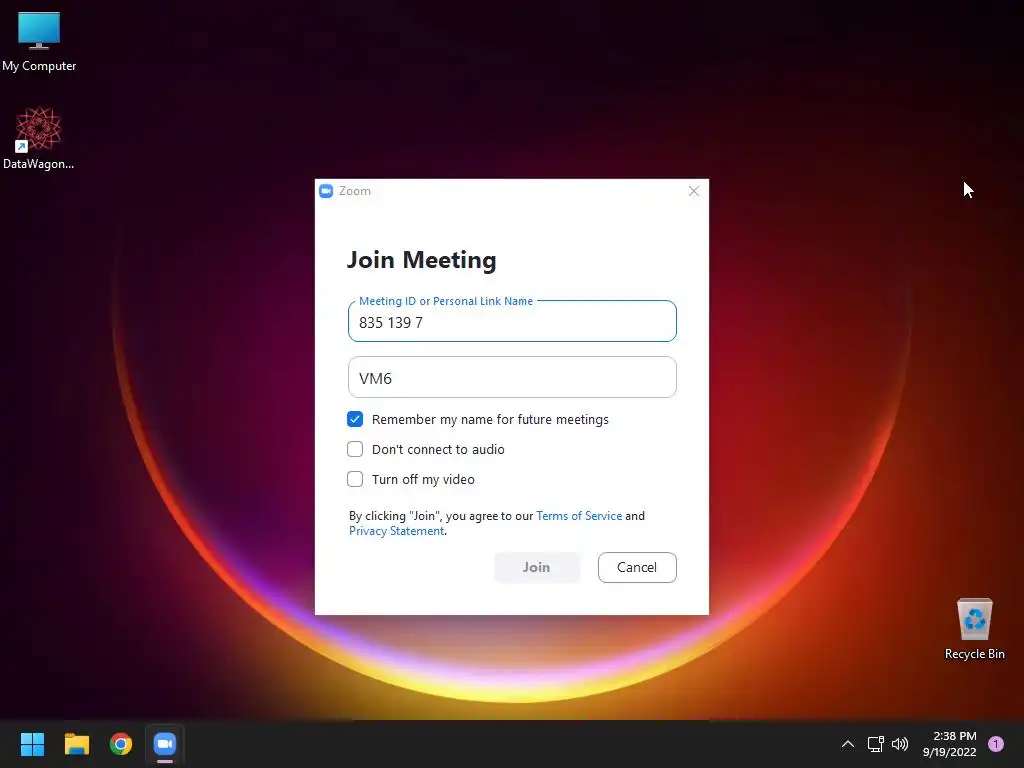Viewport: 1024px width, 768px height.
Task: Open My Computer desktop icon
Action: tap(39, 41)
